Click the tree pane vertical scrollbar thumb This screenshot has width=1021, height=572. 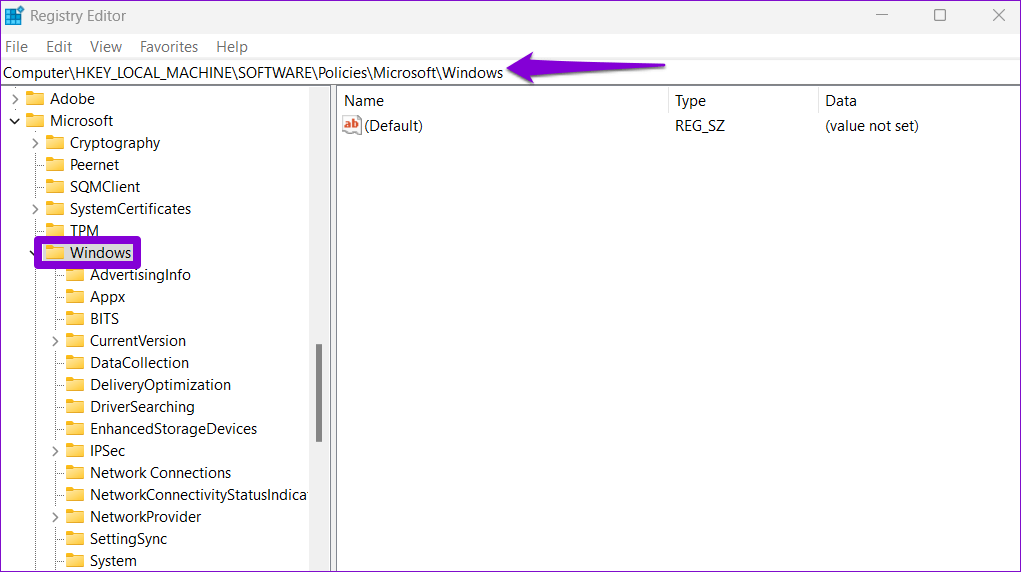[x=319, y=393]
